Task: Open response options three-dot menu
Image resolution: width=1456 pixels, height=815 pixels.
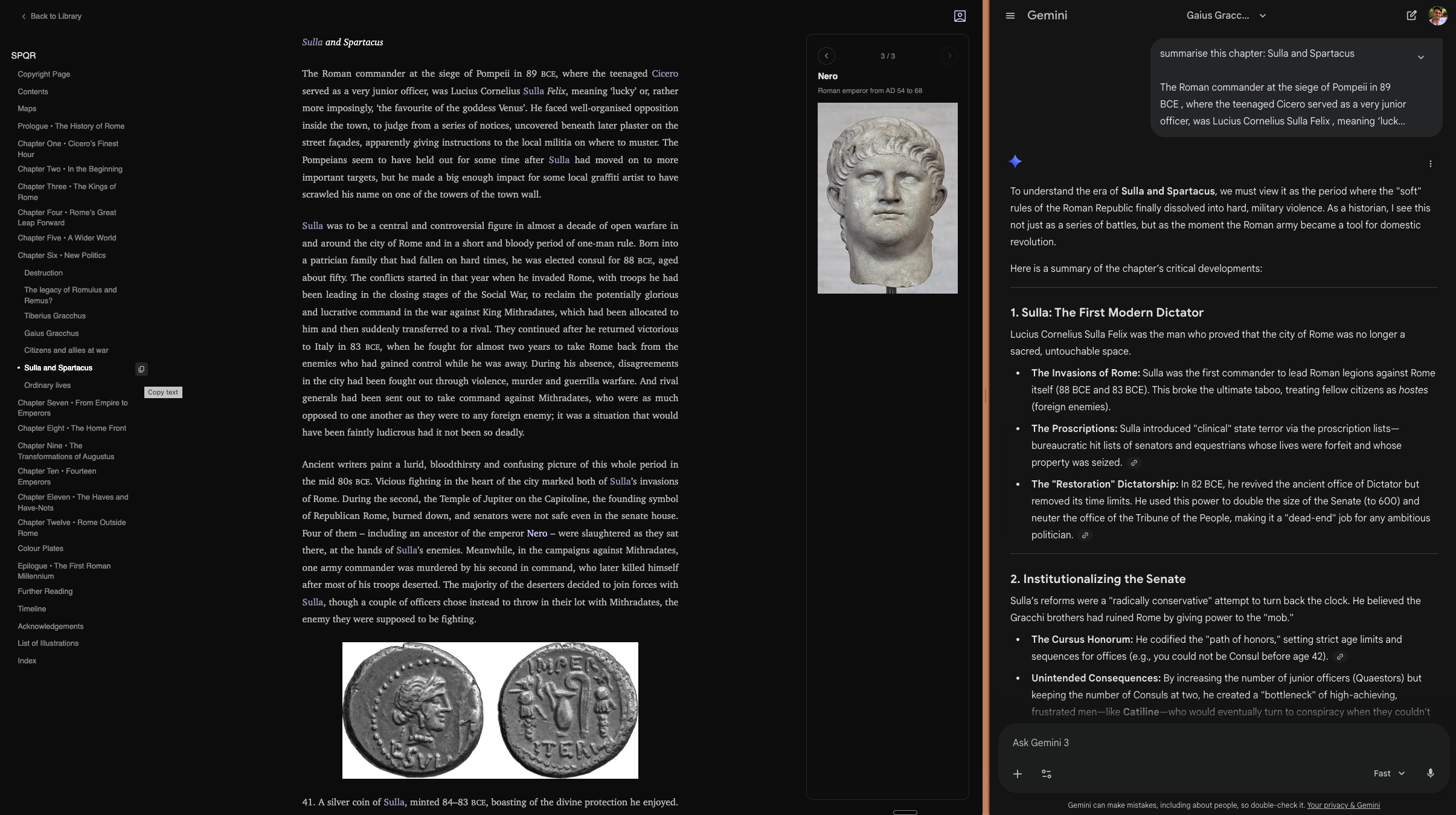Action: point(1430,164)
